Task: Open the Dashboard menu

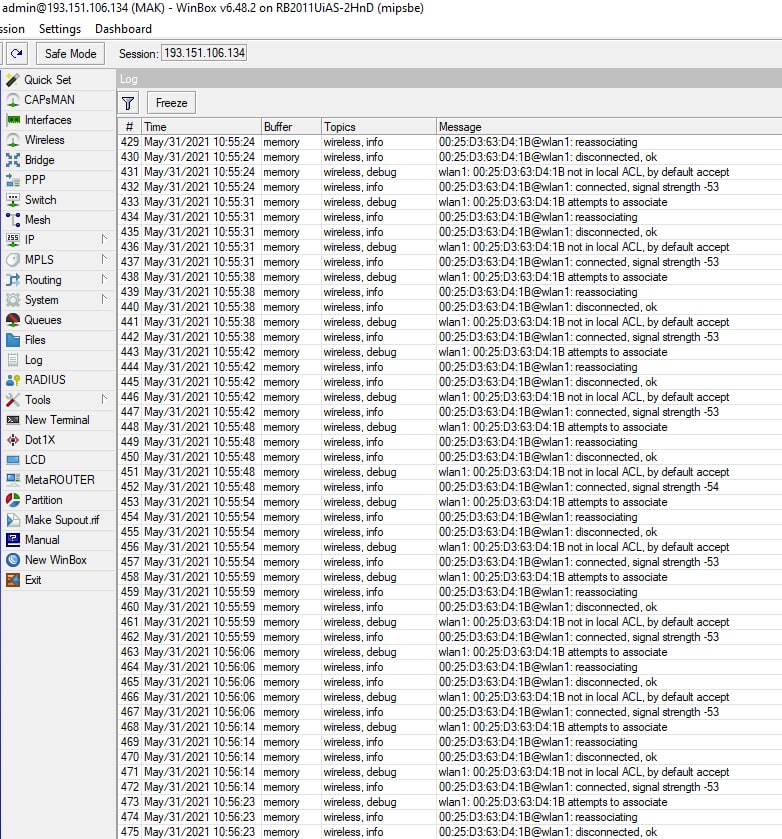Action: [123, 29]
